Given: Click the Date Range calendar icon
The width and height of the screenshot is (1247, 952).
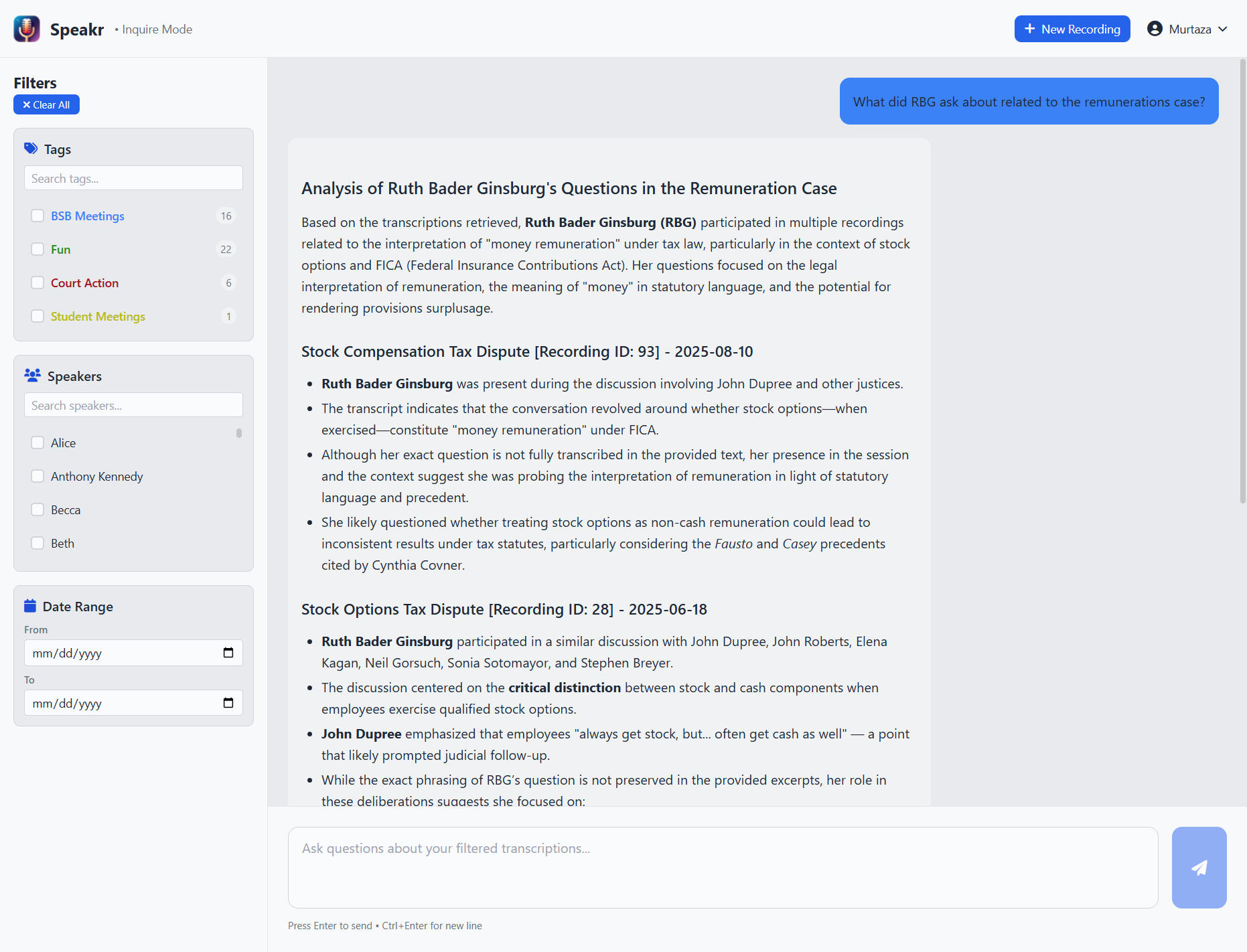Looking at the screenshot, I should (30, 606).
